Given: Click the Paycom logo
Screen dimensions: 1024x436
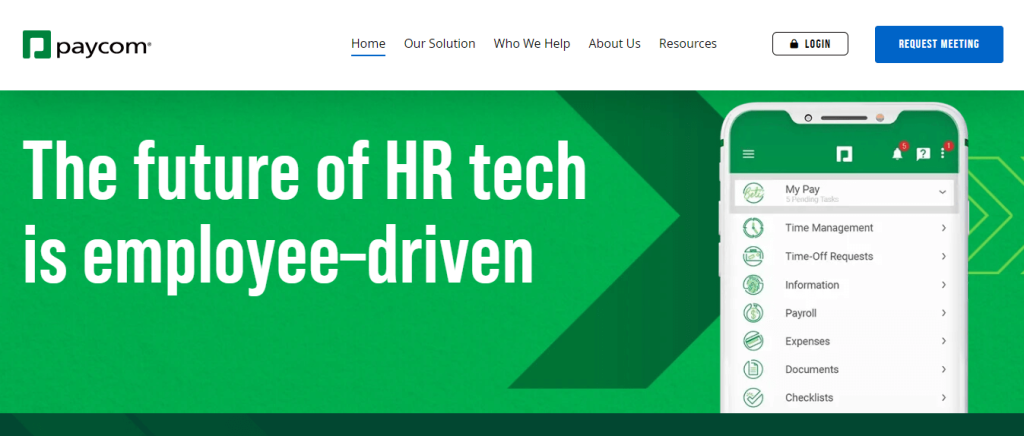Looking at the screenshot, I should [87, 44].
